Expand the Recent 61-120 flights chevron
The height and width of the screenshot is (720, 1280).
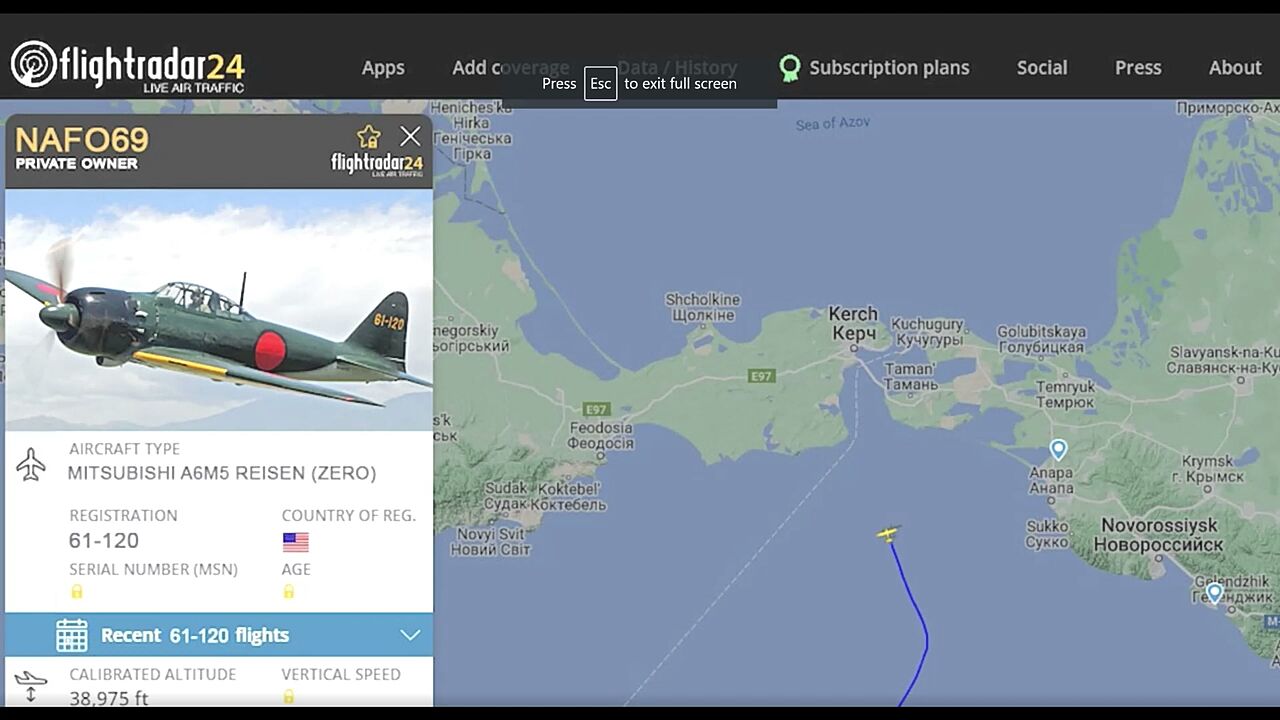tap(410, 635)
